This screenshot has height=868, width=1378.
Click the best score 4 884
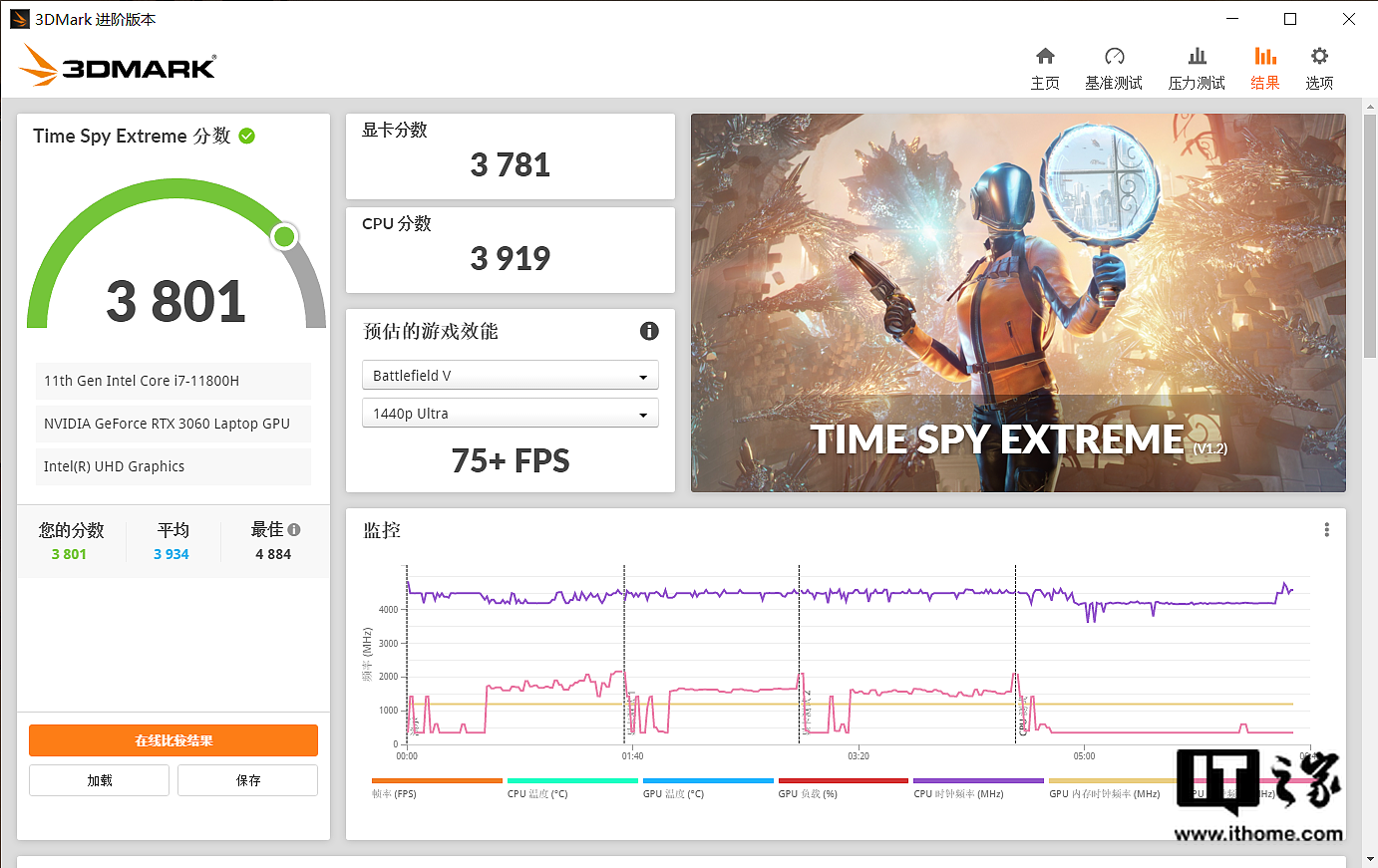pos(273,554)
